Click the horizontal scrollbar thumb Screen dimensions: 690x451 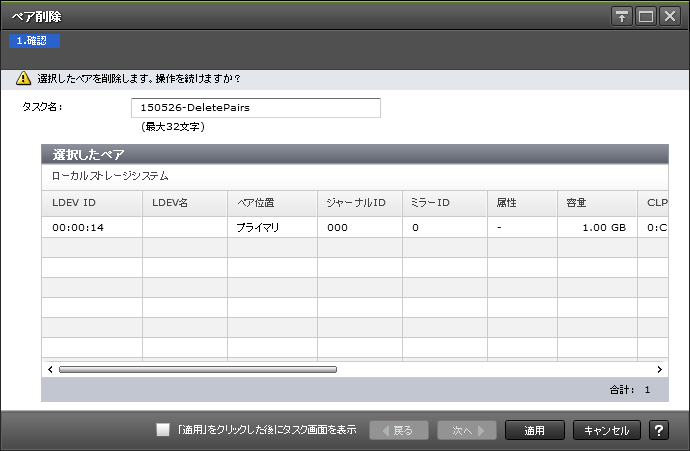coord(198,369)
